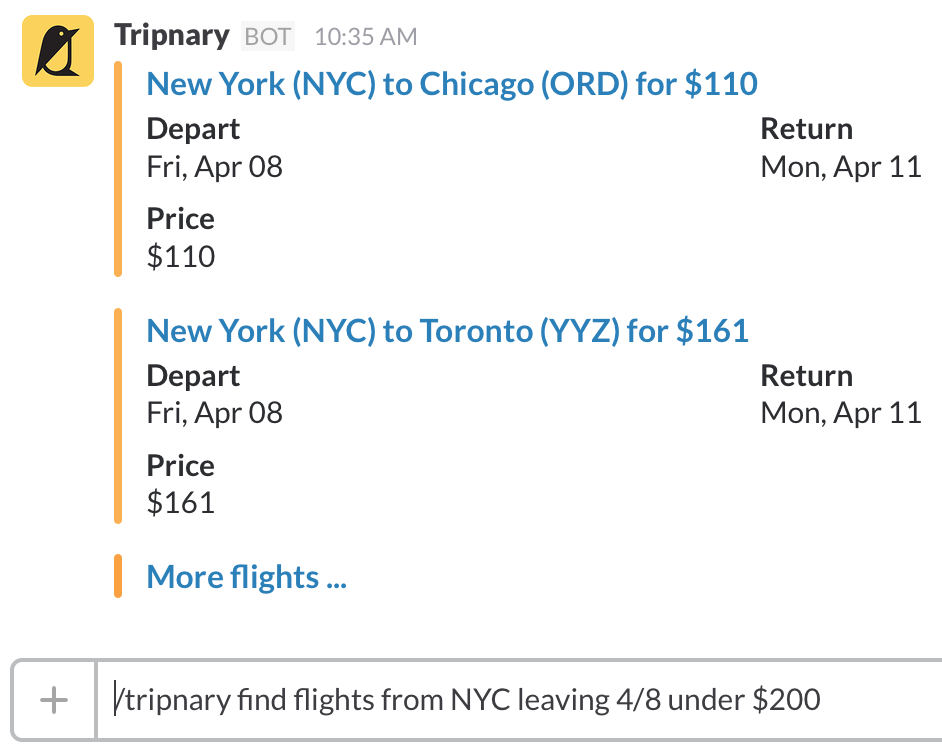Open New York to Toronto $161 link
The width and height of the screenshot is (942, 750).
[x=447, y=331]
